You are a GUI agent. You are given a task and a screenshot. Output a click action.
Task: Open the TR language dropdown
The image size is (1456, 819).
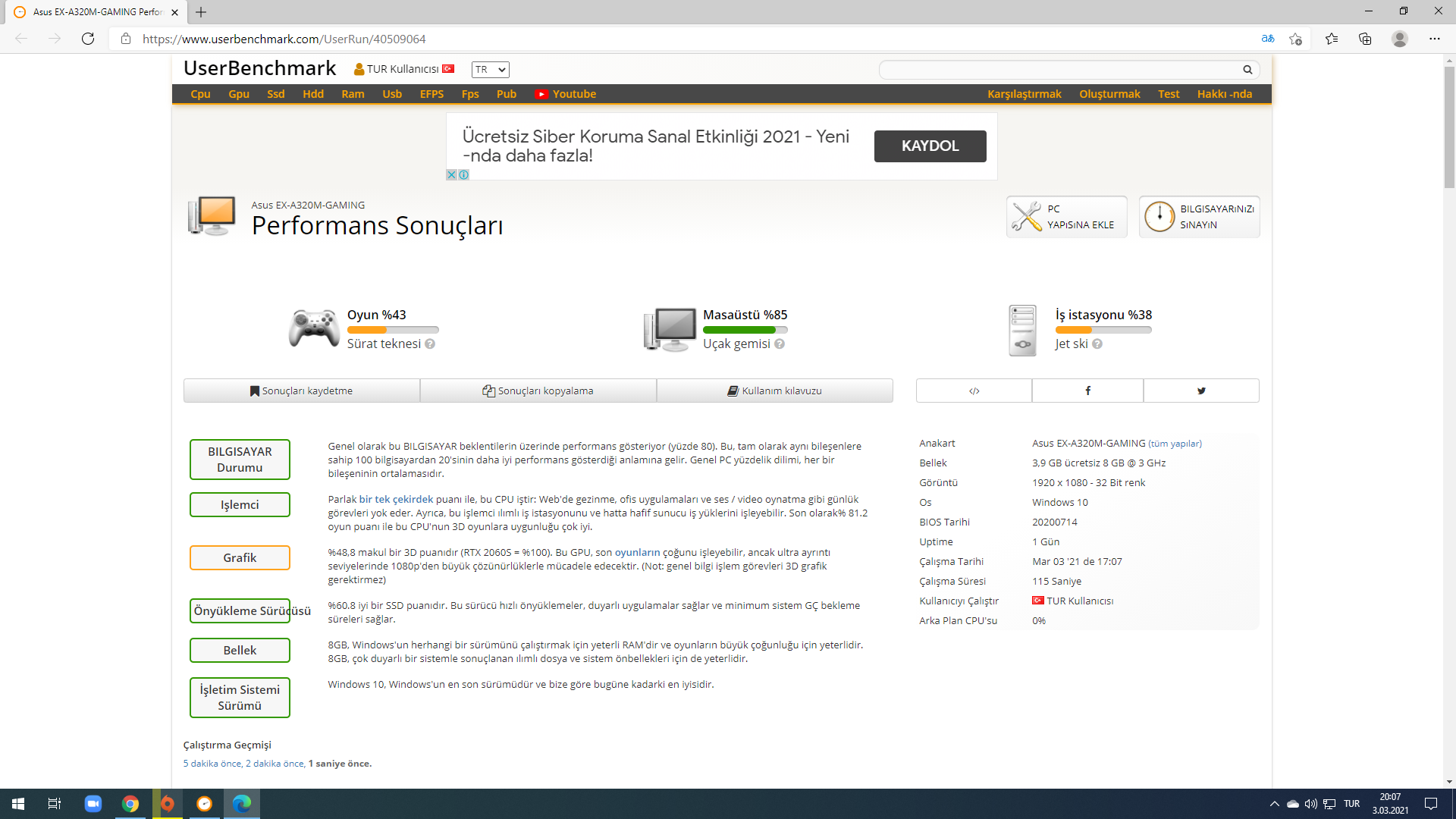[x=490, y=70]
